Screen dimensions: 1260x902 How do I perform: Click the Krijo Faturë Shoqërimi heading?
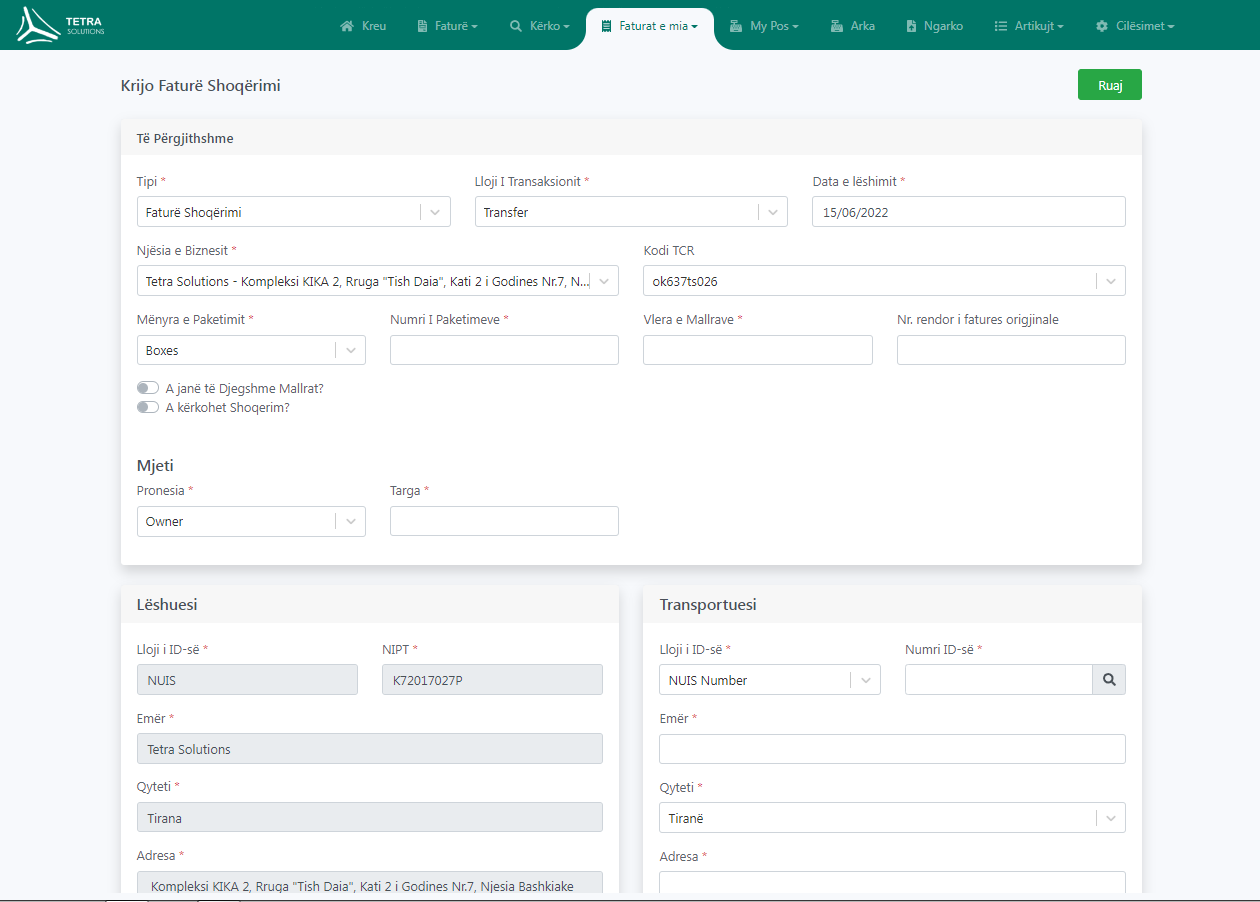click(x=200, y=86)
